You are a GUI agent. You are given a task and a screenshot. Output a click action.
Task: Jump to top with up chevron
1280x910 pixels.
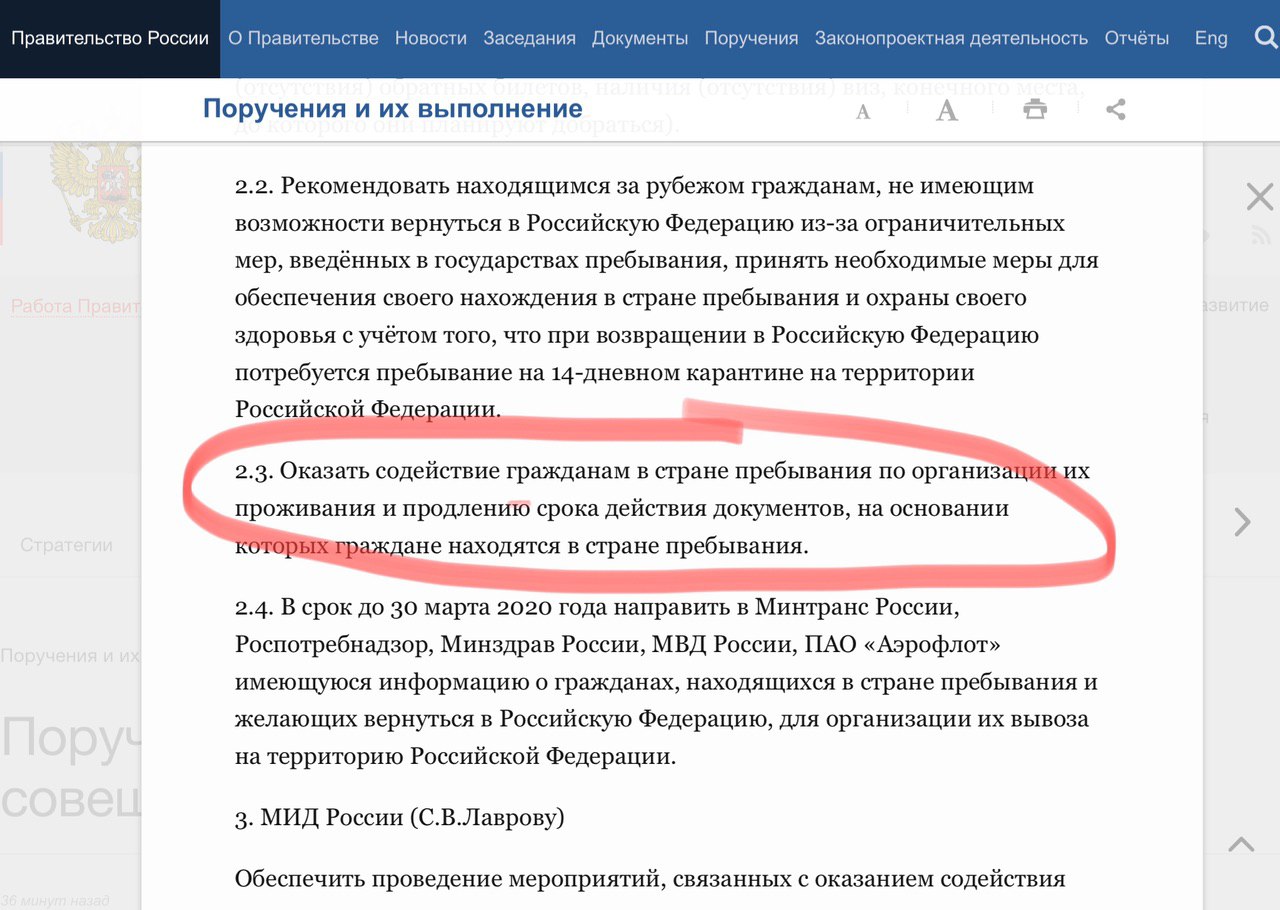(x=1241, y=845)
